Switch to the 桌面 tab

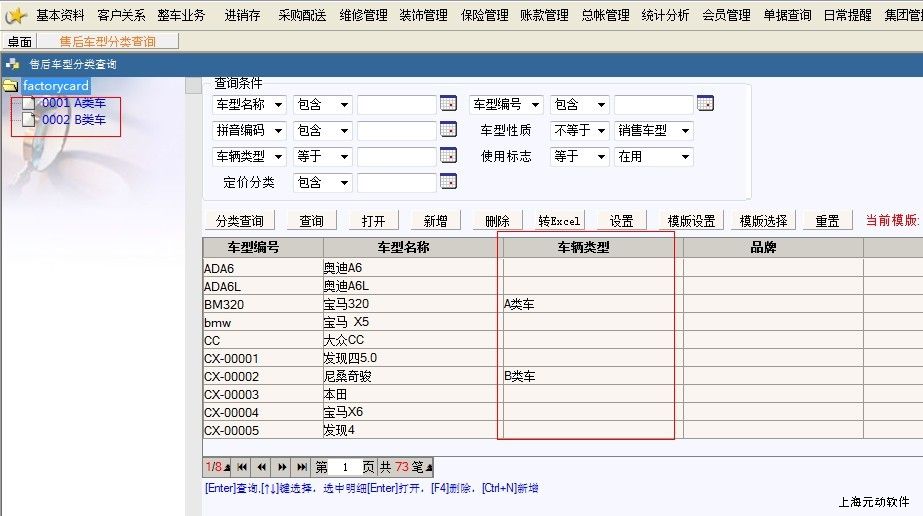[x=19, y=42]
